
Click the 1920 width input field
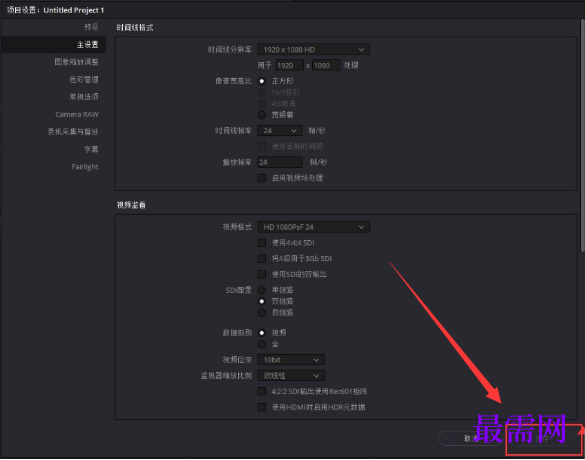289,65
